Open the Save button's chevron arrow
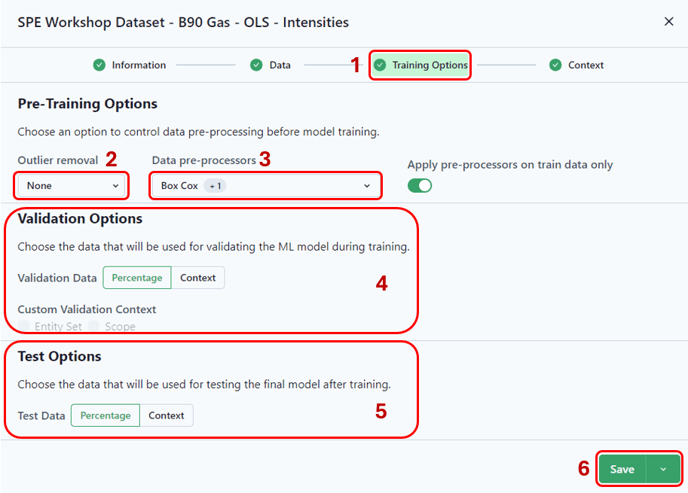 (x=663, y=469)
